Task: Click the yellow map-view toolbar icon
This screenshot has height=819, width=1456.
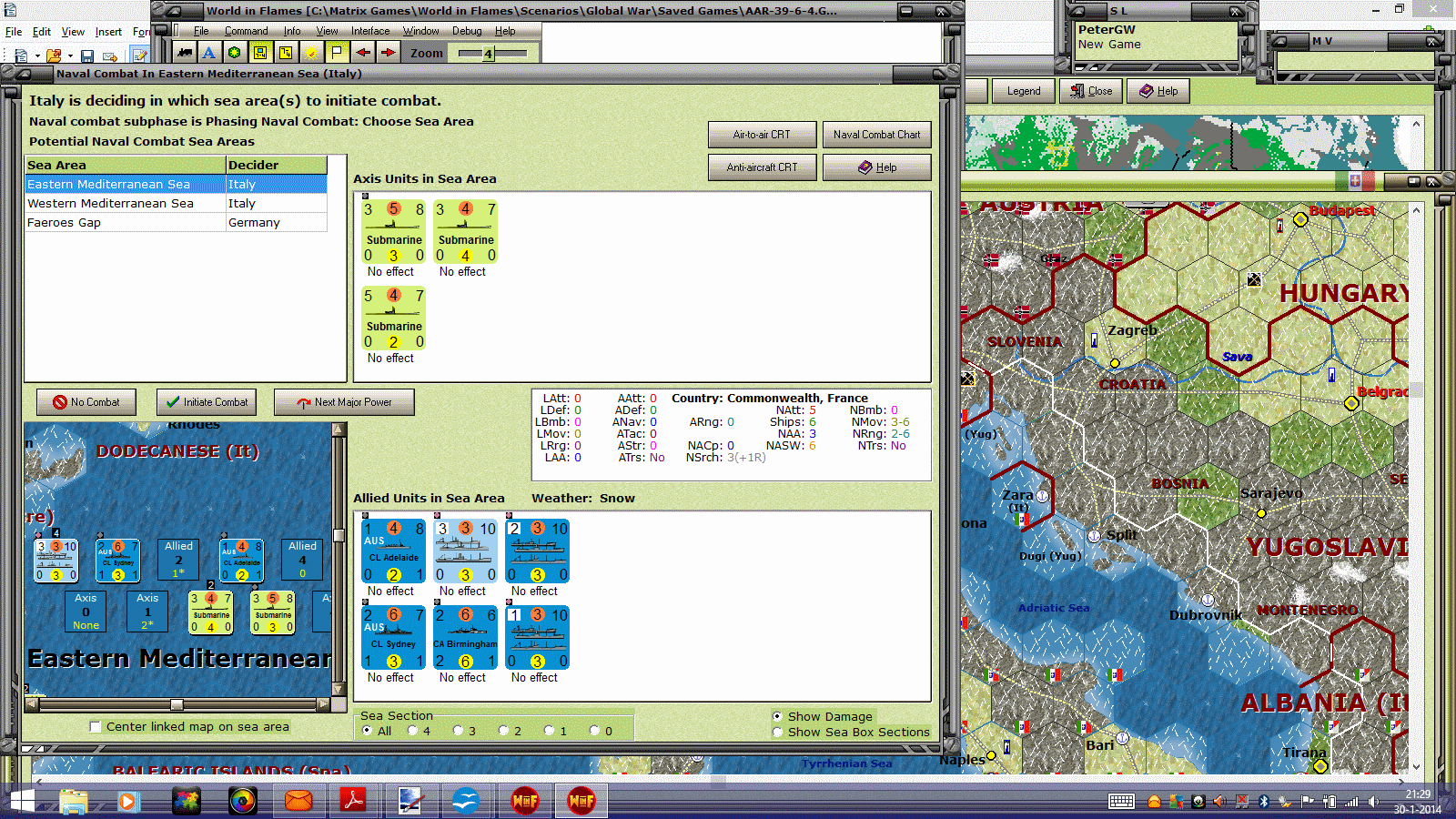Action: pyautogui.click(x=260, y=53)
